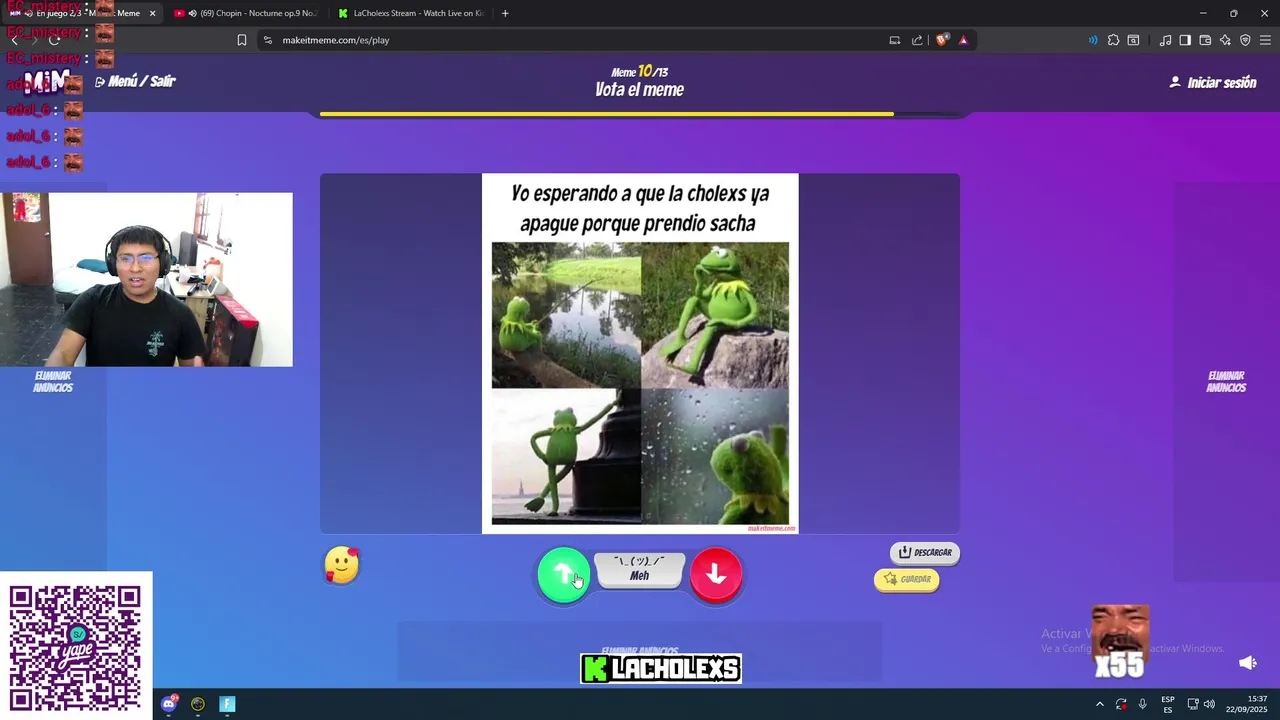Click the Yape QR code overlay

75,647
